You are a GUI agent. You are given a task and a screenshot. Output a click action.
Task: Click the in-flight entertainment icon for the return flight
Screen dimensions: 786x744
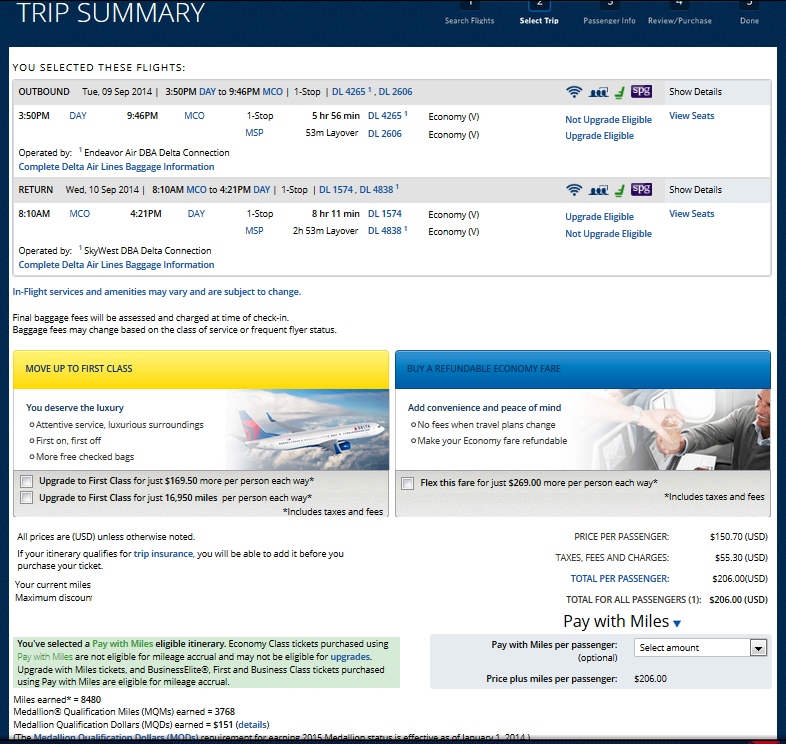pyautogui.click(x=598, y=190)
